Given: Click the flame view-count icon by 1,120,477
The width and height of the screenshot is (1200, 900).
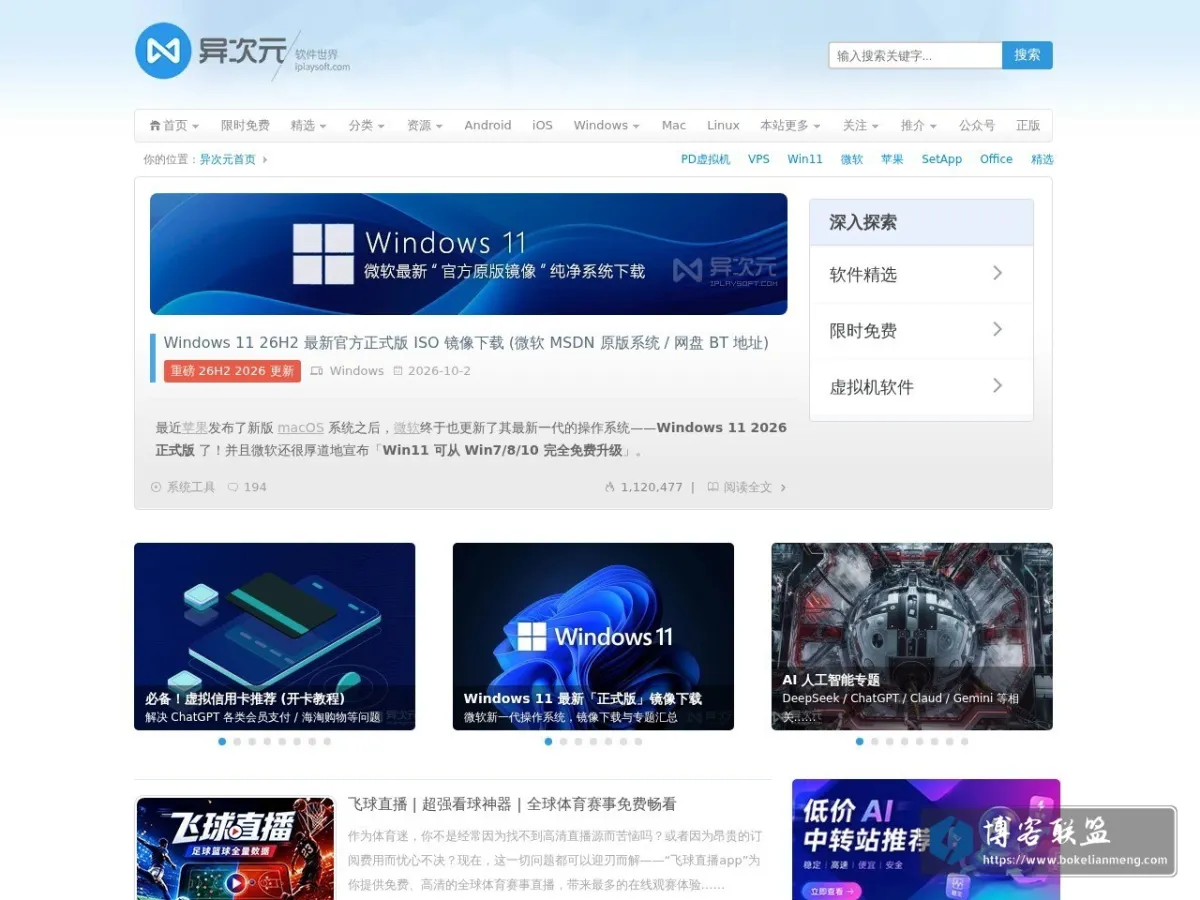Looking at the screenshot, I should pyautogui.click(x=610, y=487).
